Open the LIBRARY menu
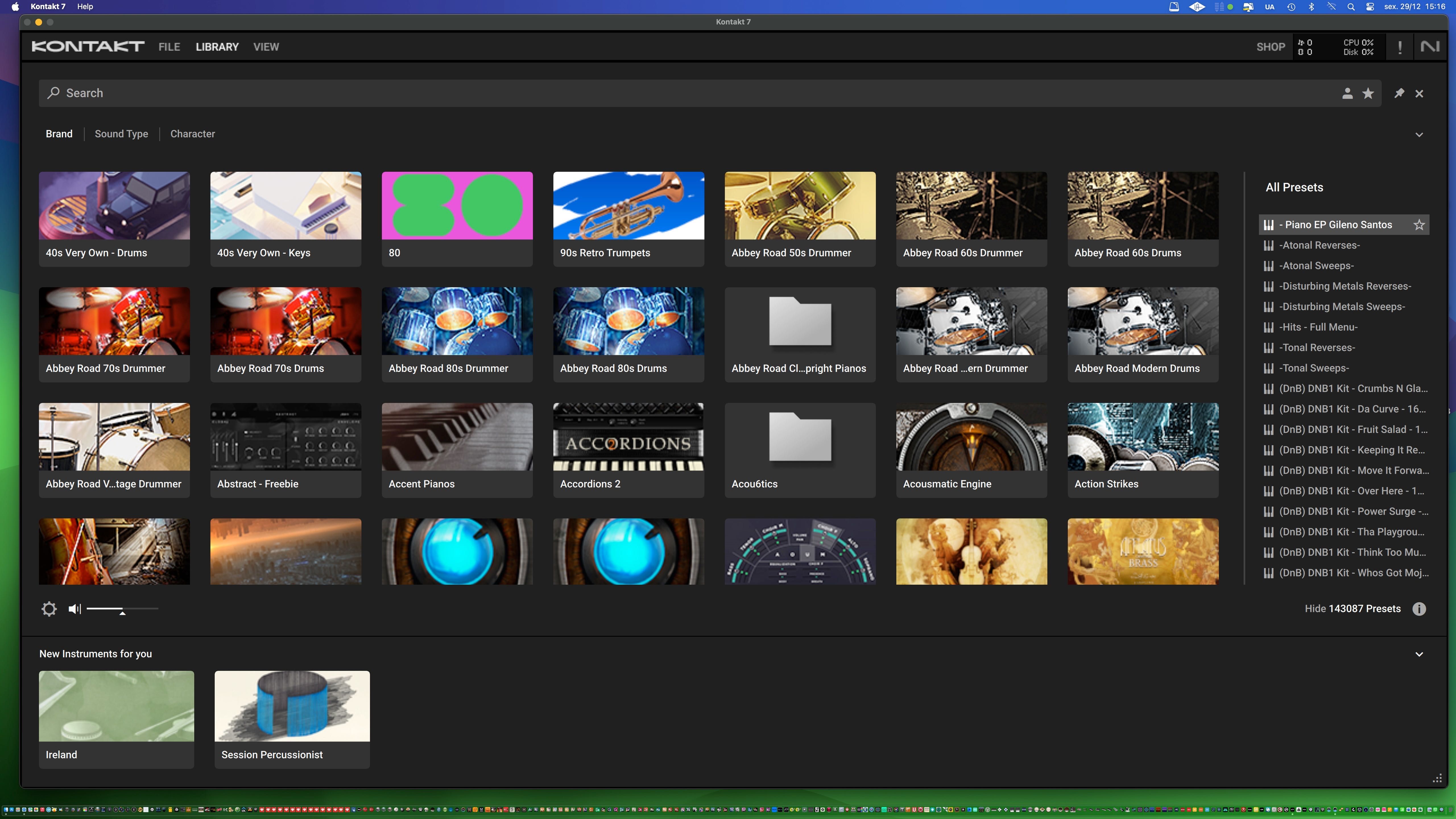This screenshot has width=1456, height=819. (x=217, y=47)
